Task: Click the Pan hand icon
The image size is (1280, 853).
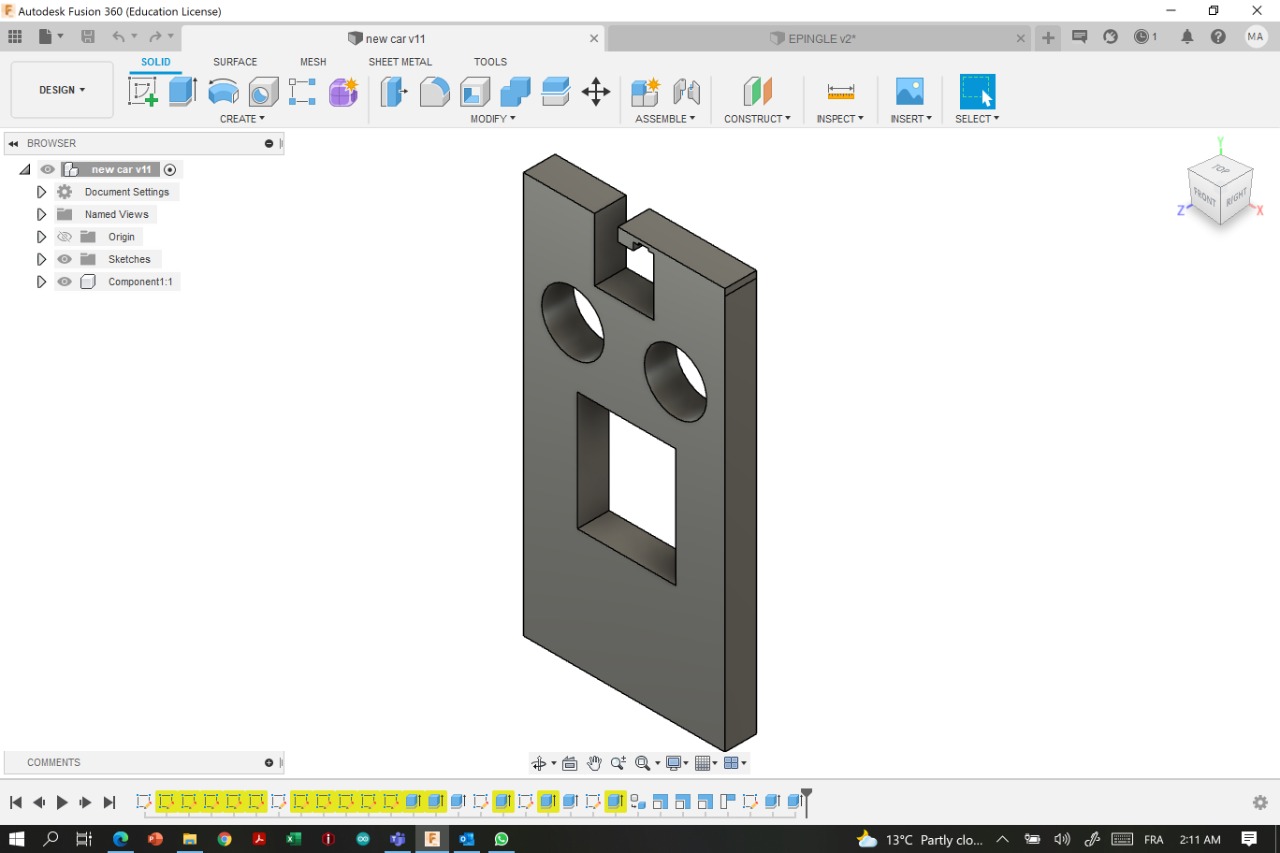Action: [594, 763]
